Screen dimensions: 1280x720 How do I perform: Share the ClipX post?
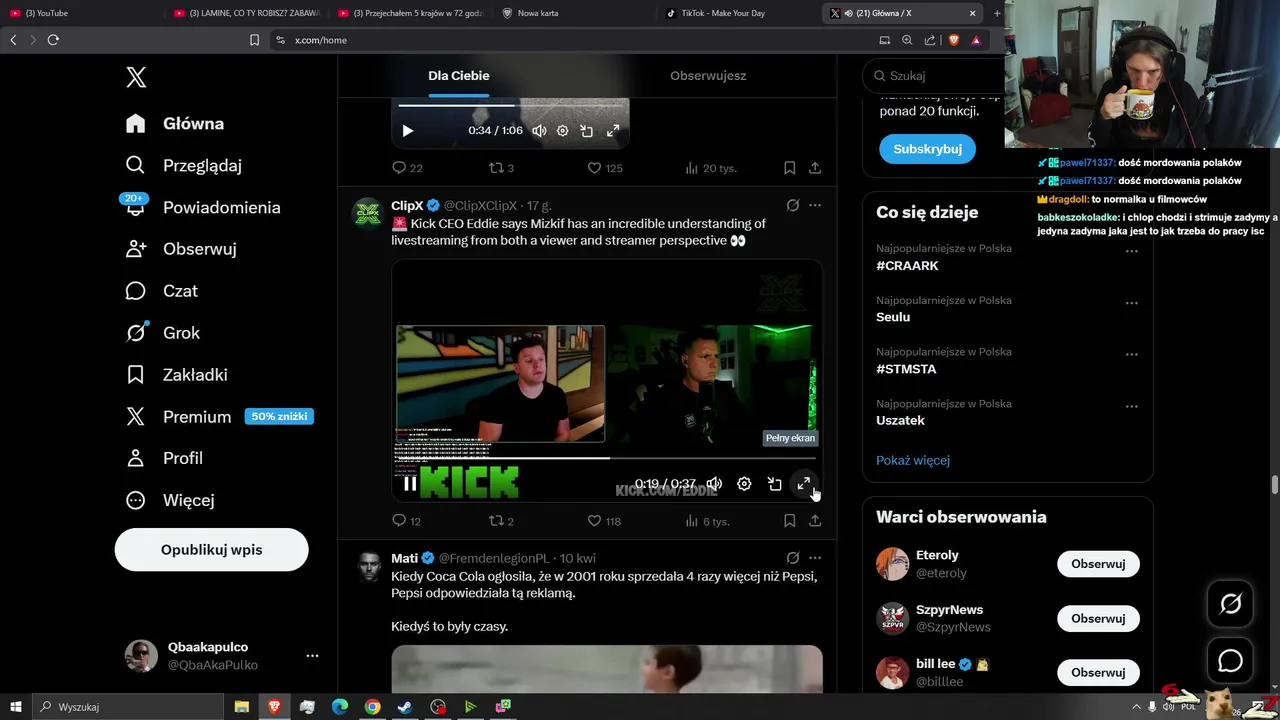click(x=815, y=521)
